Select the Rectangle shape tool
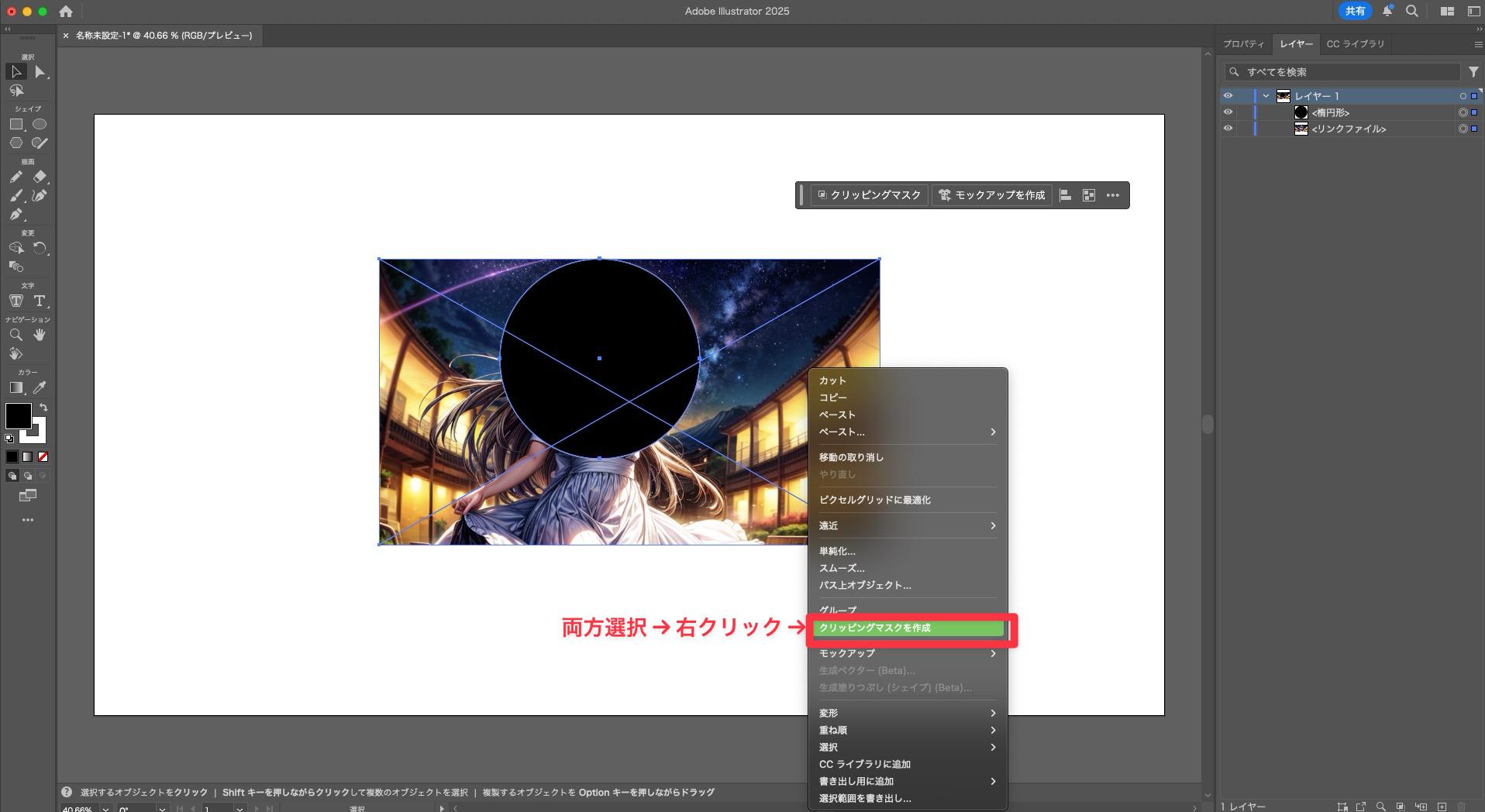1485x812 pixels. pos(16,124)
